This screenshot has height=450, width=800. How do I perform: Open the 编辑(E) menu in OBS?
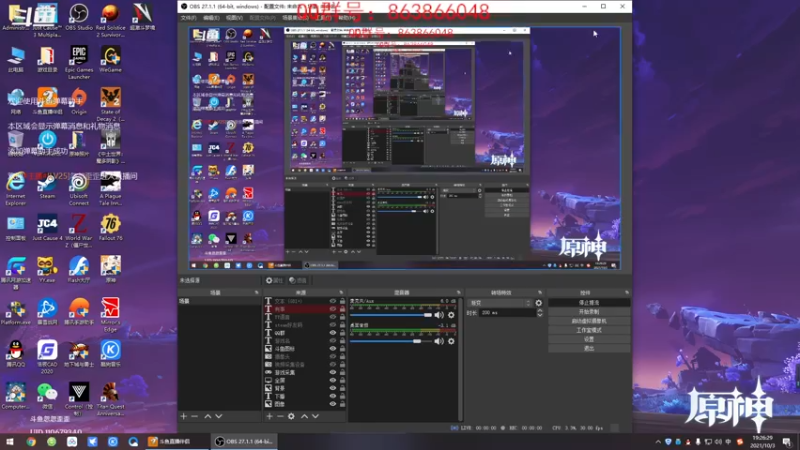(x=211, y=18)
